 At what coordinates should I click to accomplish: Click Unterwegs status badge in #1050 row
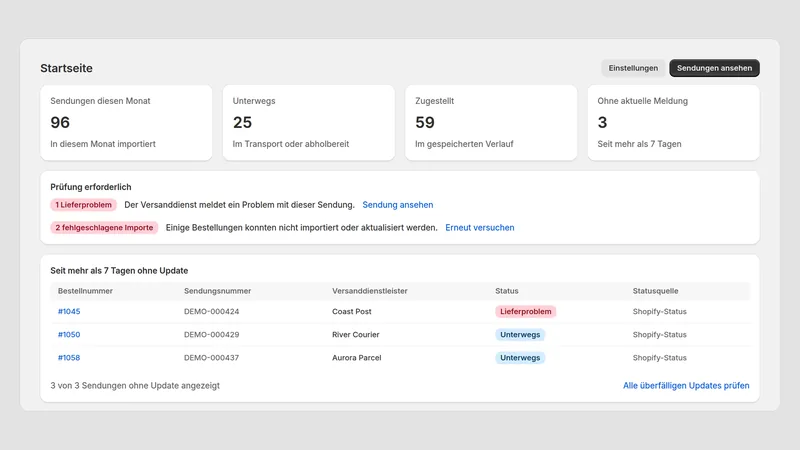click(520, 335)
